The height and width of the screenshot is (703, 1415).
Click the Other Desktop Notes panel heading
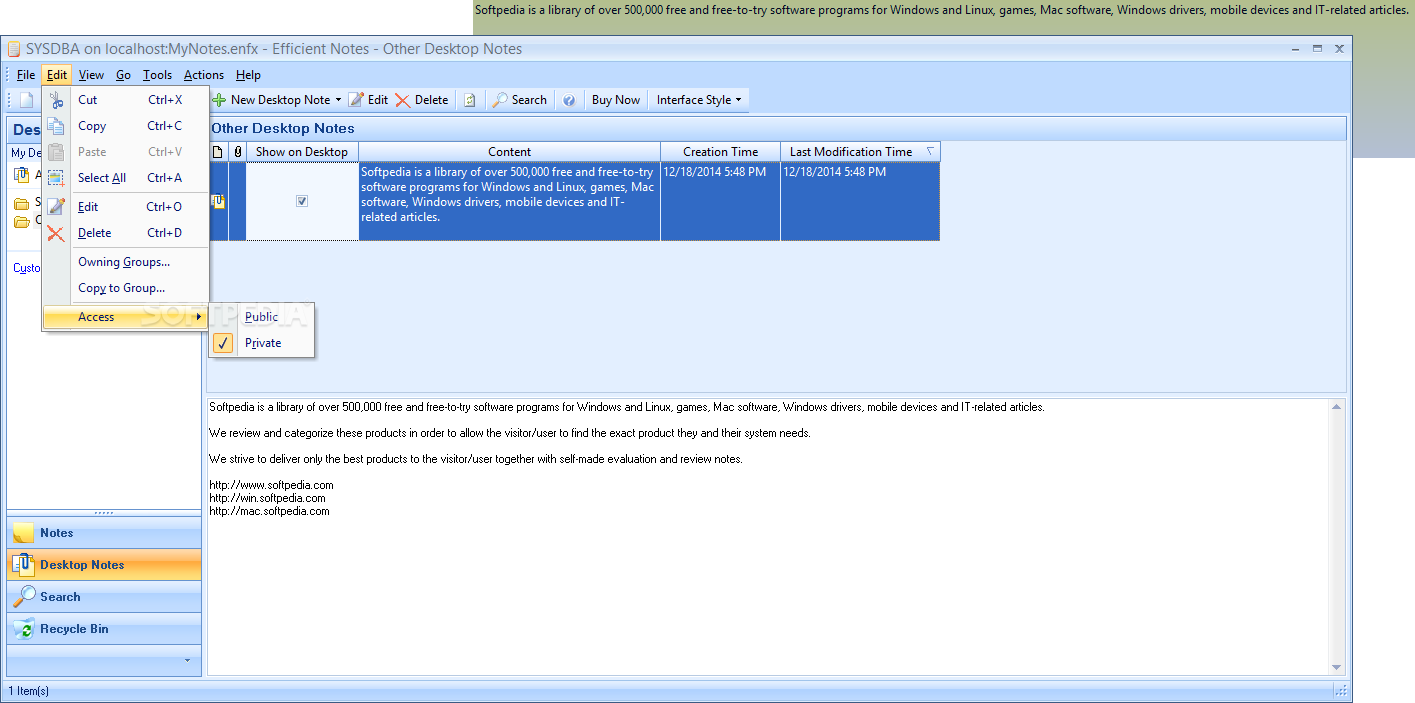pyautogui.click(x=283, y=128)
